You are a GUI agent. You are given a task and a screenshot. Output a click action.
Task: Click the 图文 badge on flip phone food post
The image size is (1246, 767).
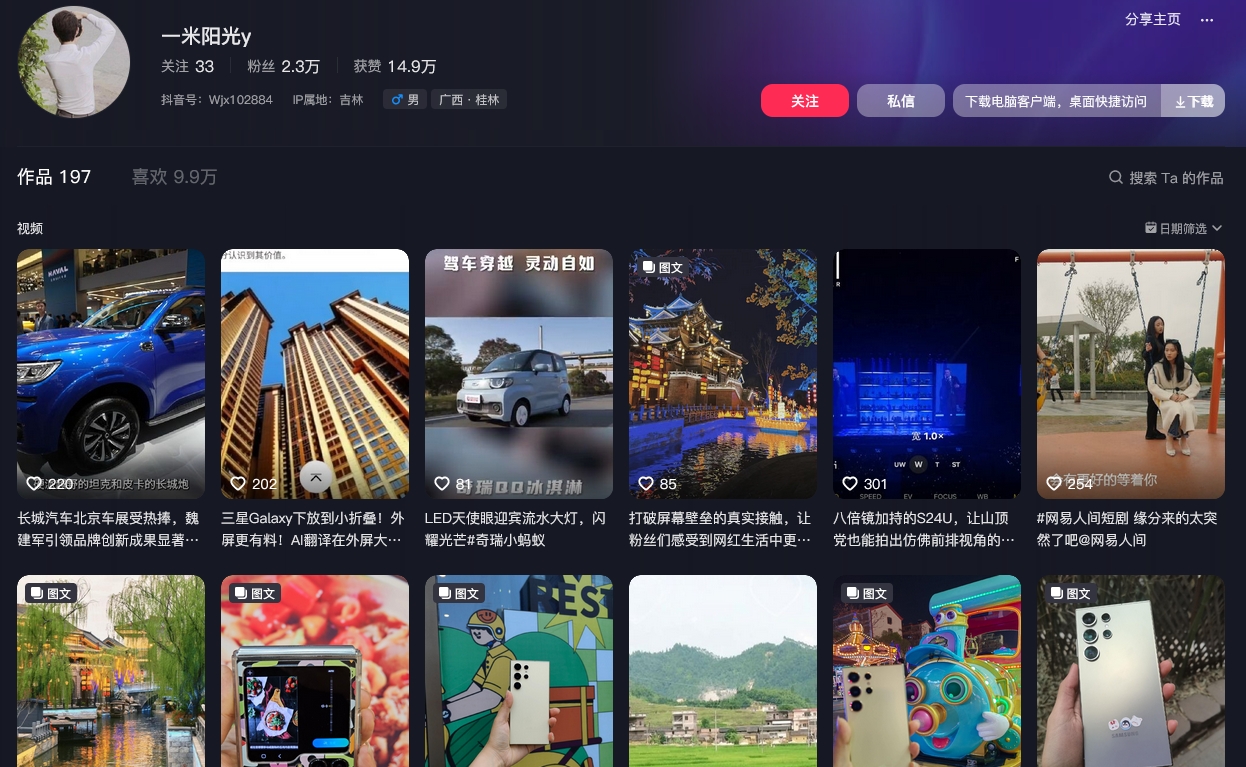click(255, 593)
